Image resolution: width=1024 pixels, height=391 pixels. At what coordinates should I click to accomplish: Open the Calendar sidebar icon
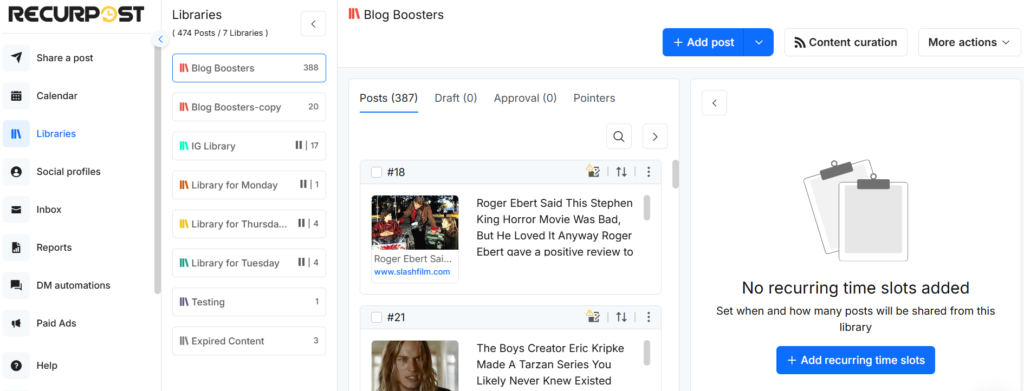pyautogui.click(x=16, y=96)
